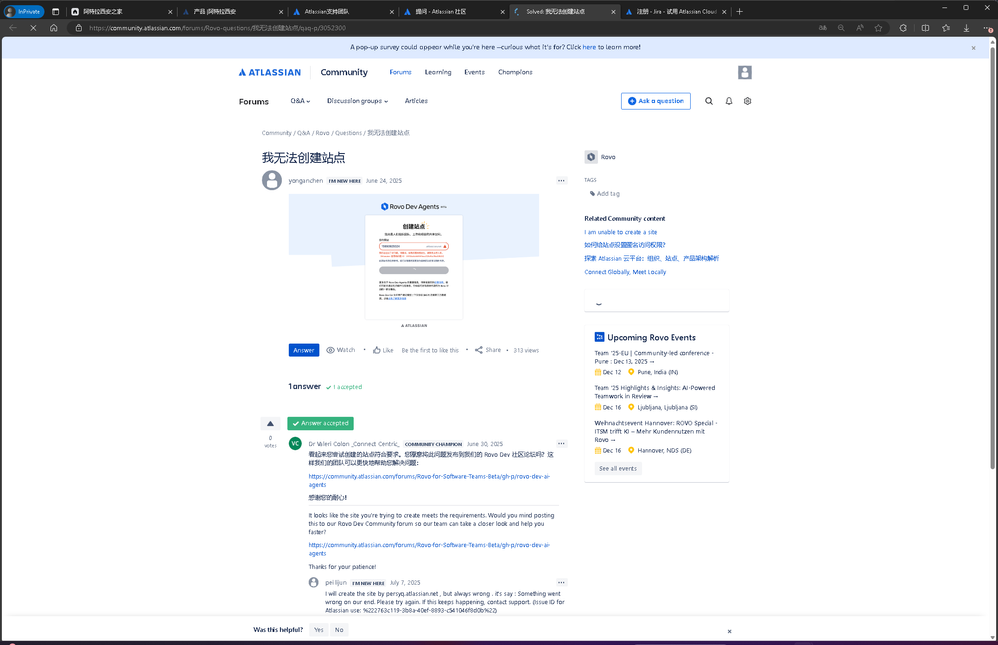Viewport: 998px width, 645px height.
Task: Open Champions in top navigation
Action: pos(515,73)
